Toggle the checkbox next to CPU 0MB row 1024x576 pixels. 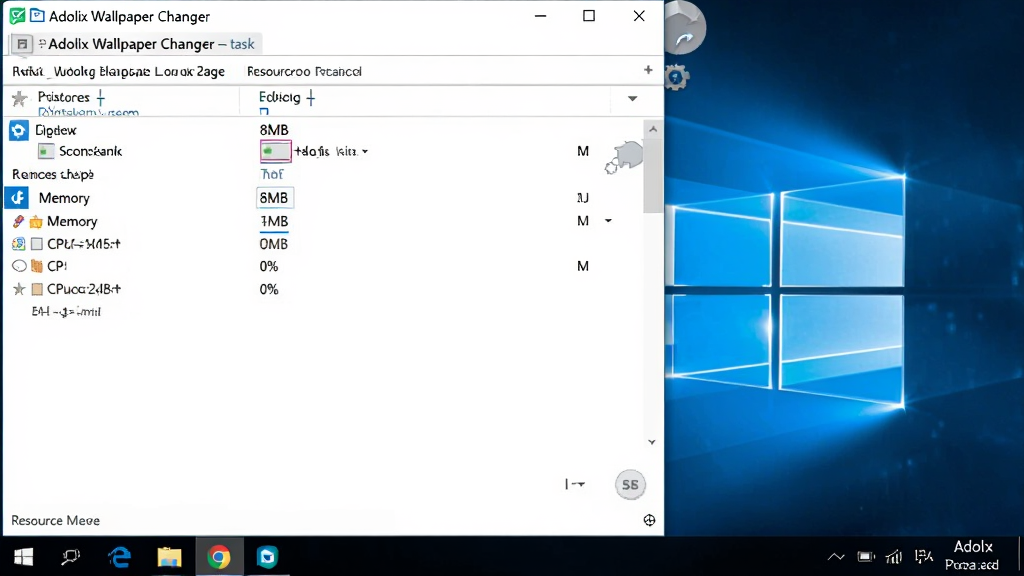point(37,244)
